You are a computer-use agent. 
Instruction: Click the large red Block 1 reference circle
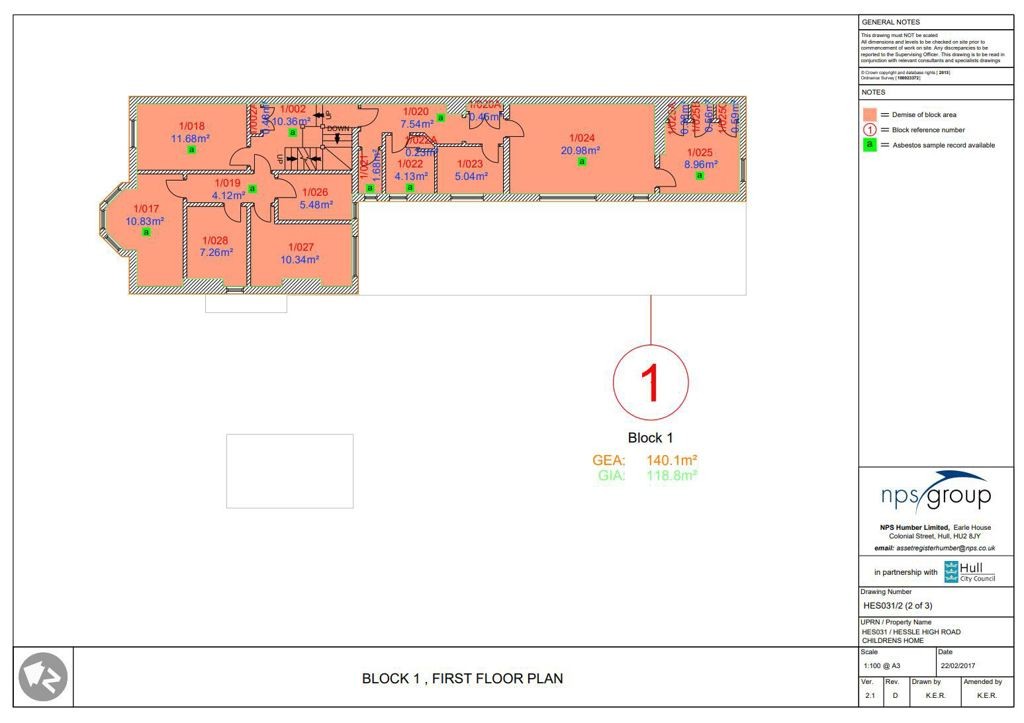pyautogui.click(x=650, y=382)
